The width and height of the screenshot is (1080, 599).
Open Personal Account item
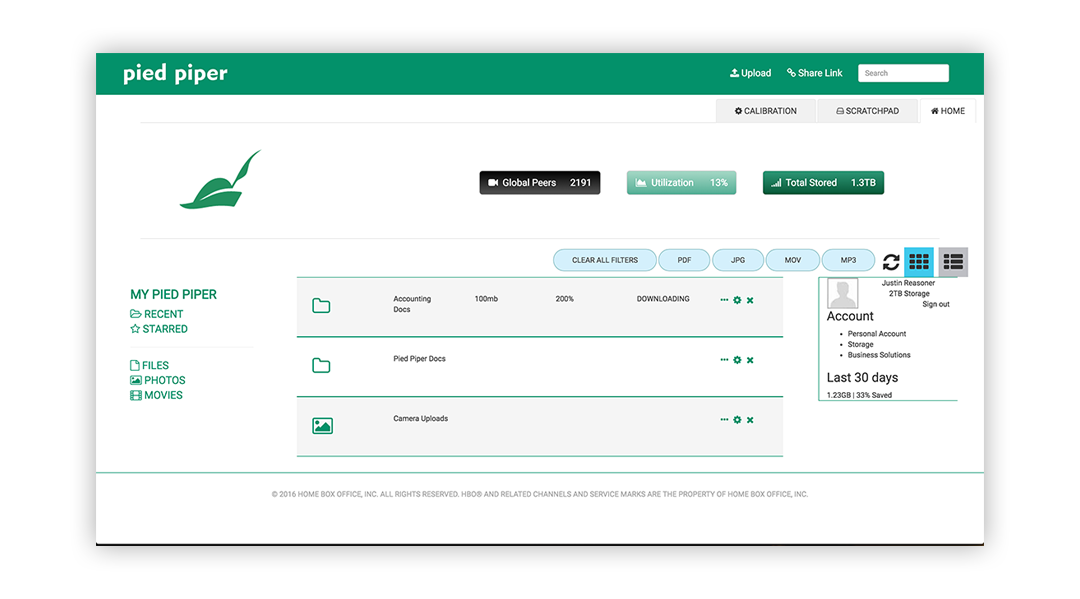pyautogui.click(x=877, y=334)
